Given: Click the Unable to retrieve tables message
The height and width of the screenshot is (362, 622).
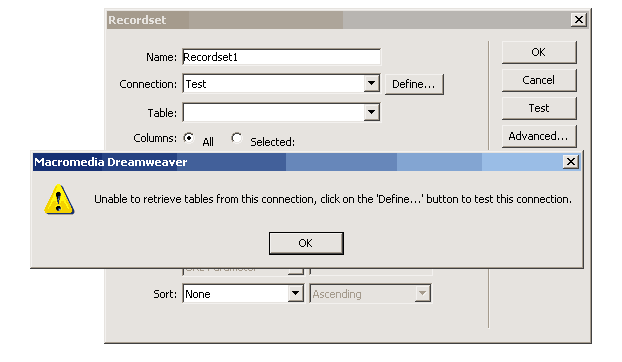Looking at the screenshot, I should [333, 199].
